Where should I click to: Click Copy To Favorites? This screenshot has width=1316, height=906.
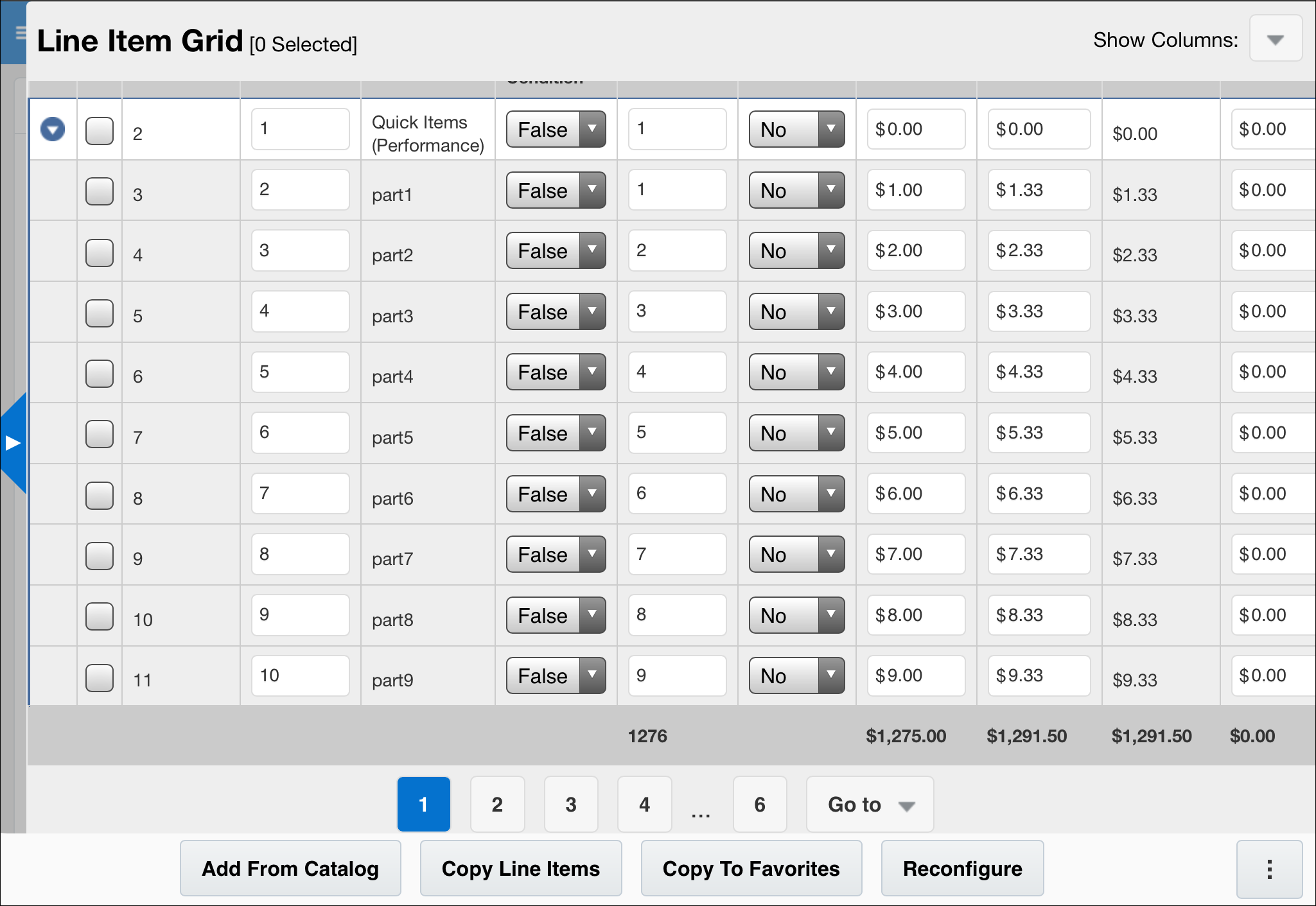(751, 869)
